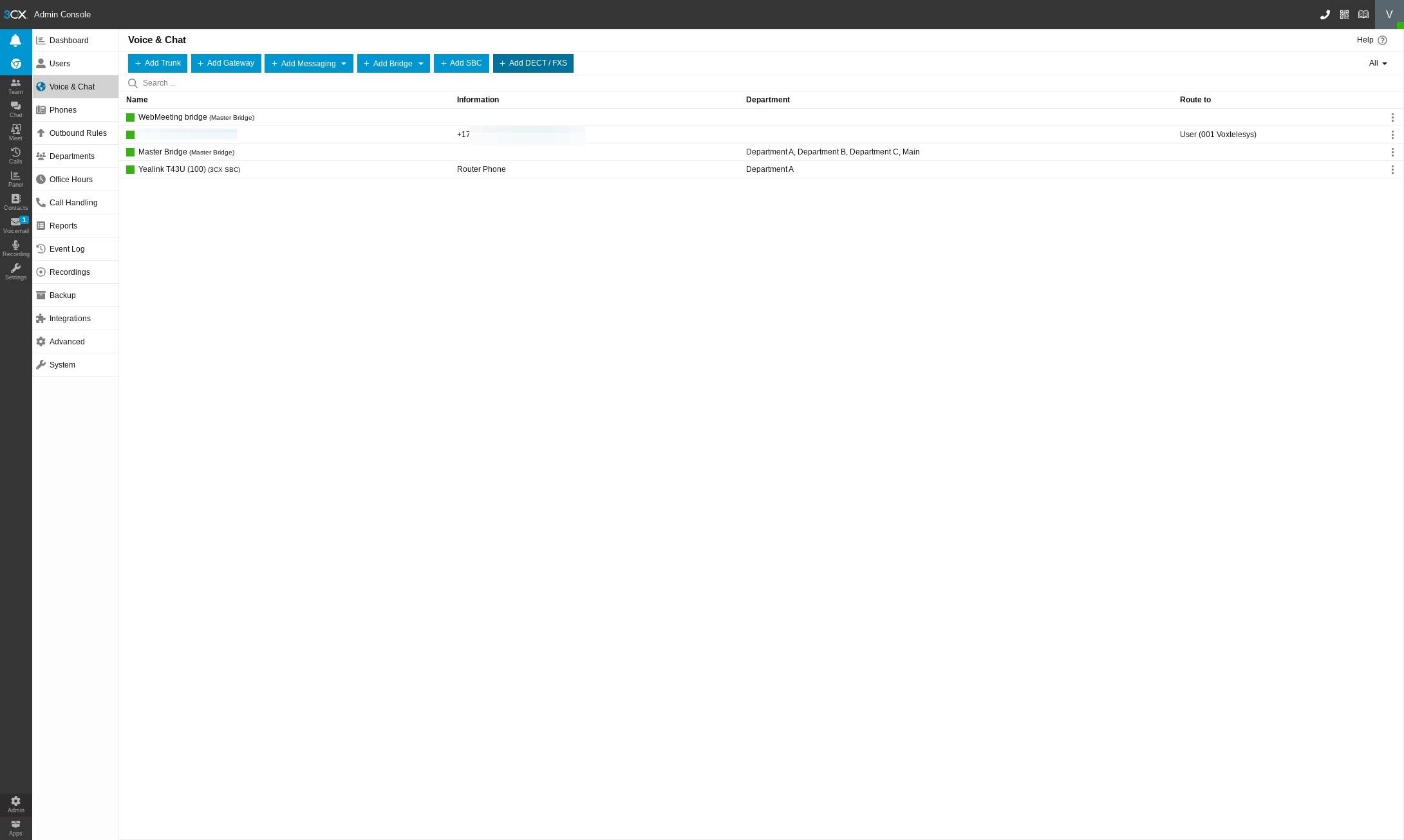Open the notifications bell icon
The height and width of the screenshot is (840, 1404).
tap(15, 41)
